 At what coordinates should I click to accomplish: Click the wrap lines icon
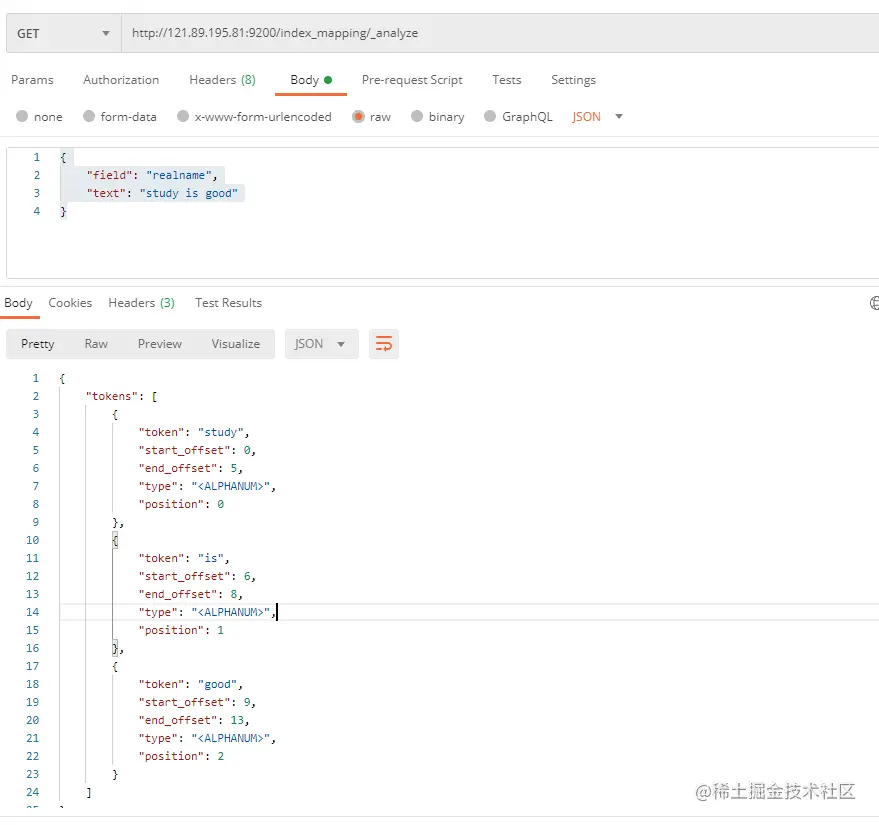click(383, 344)
